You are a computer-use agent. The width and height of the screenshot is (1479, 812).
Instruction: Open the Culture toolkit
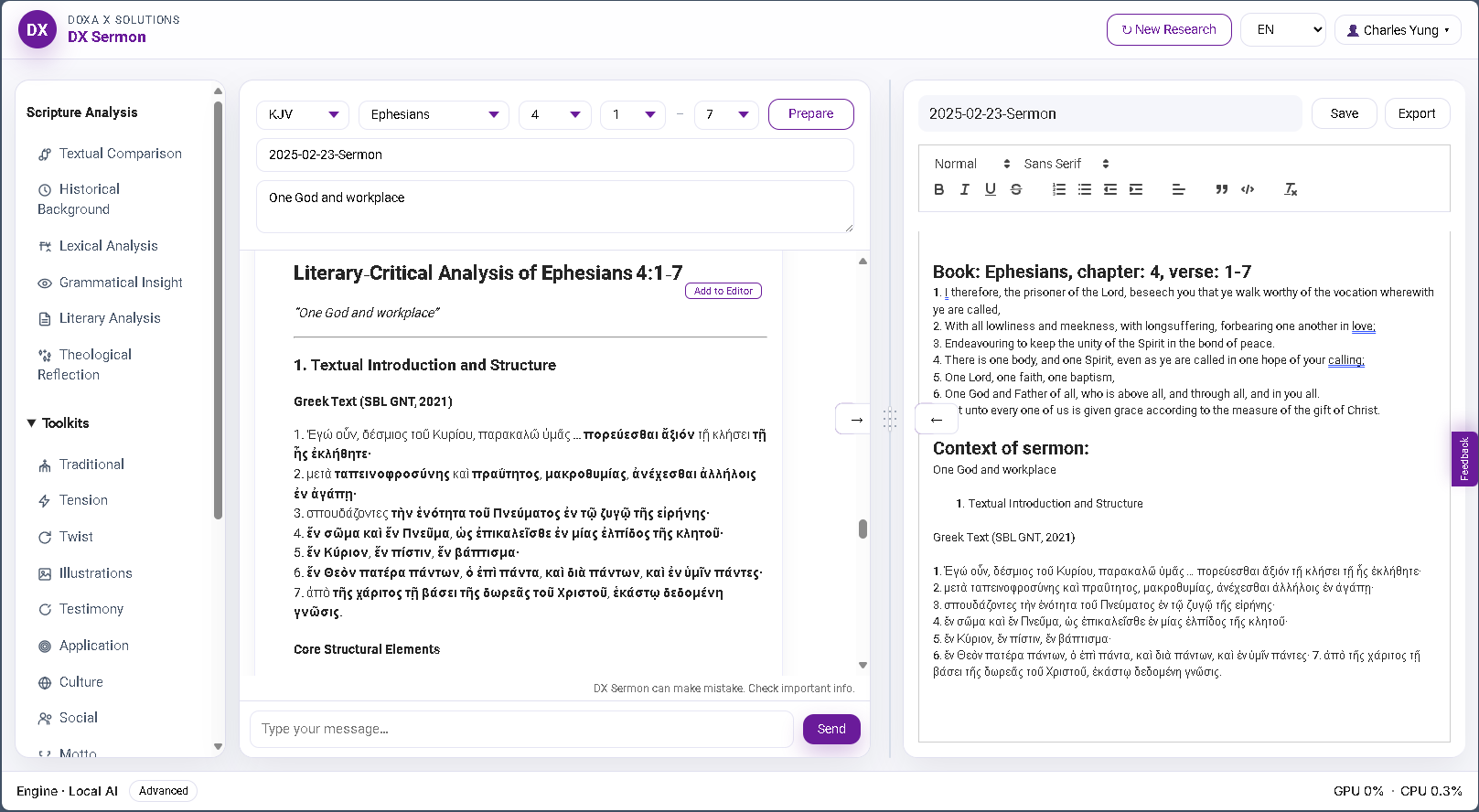tap(70, 682)
